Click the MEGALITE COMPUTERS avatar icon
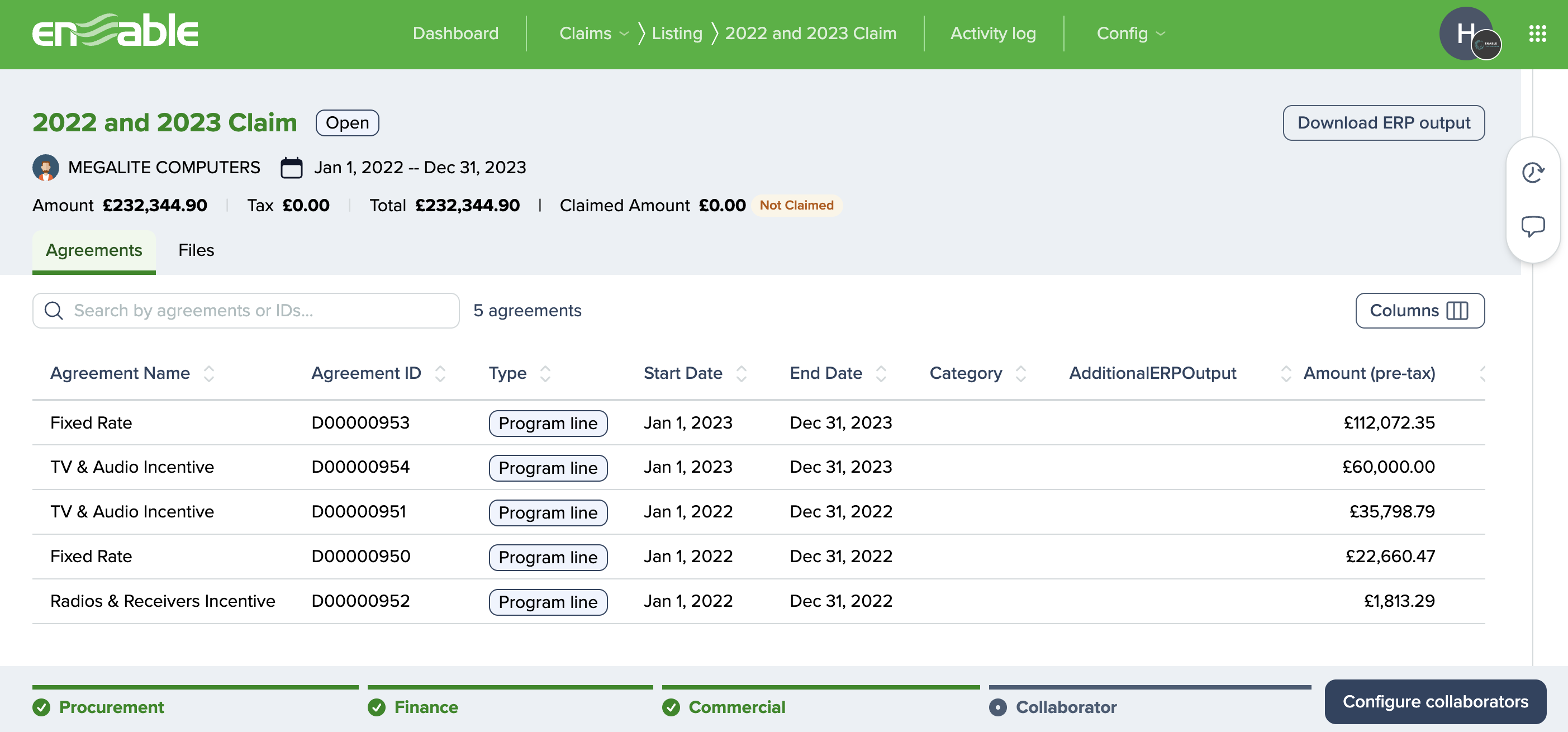The image size is (1568, 732). coord(46,167)
